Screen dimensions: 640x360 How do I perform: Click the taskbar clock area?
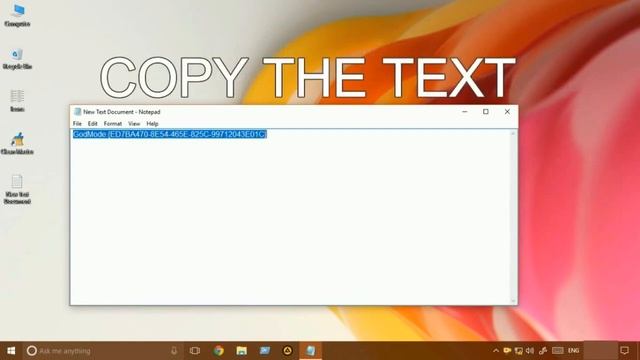click(x=600, y=351)
